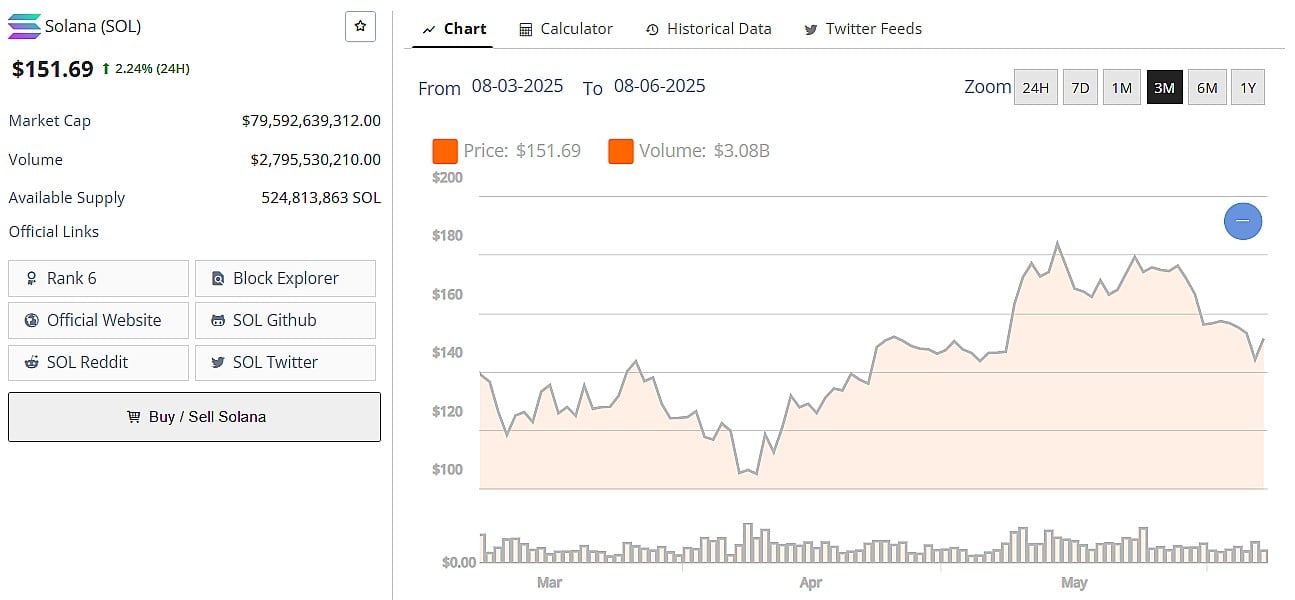This screenshot has width=1295, height=600.
Task: Set chart zoom to 1M
Action: click(x=1122, y=88)
